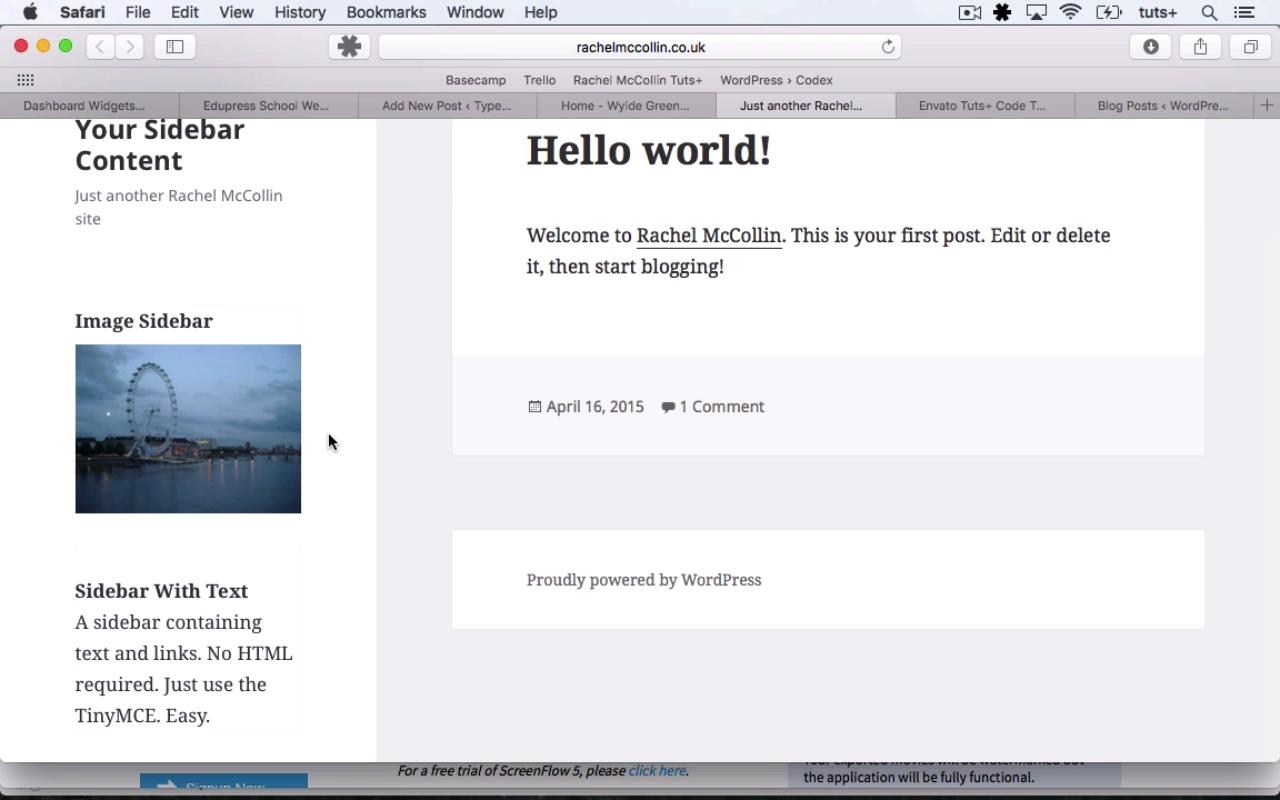Go forward with the forward arrow button
This screenshot has height=800, width=1280.
130,46
